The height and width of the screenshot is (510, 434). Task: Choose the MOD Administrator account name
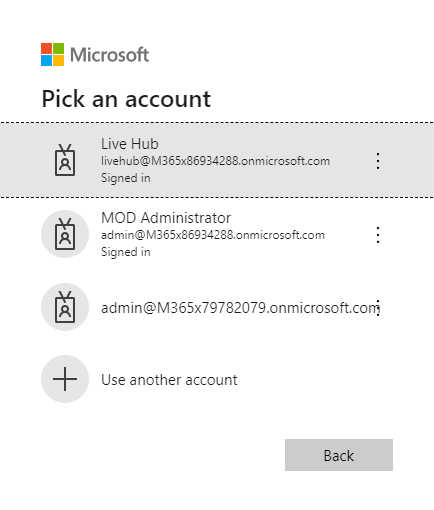166,218
